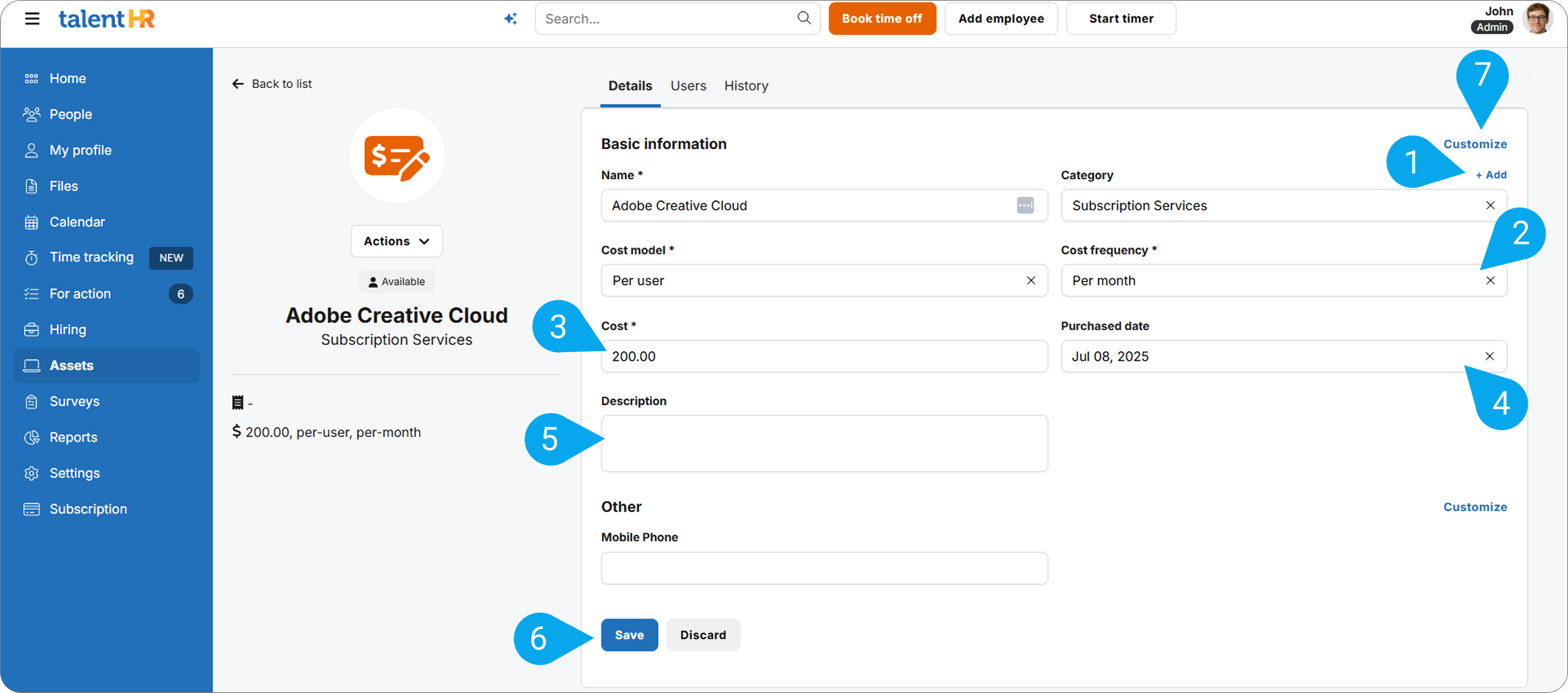This screenshot has height=693, width=1568.
Task: Click the Available status badge
Action: click(x=396, y=282)
